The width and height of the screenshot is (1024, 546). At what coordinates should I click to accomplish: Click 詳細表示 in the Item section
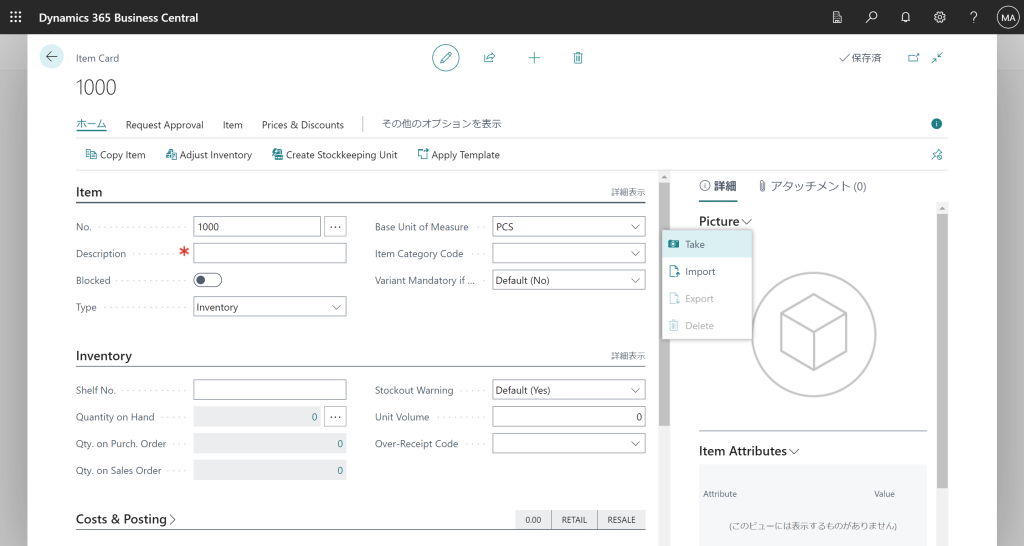click(x=628, y=192)
